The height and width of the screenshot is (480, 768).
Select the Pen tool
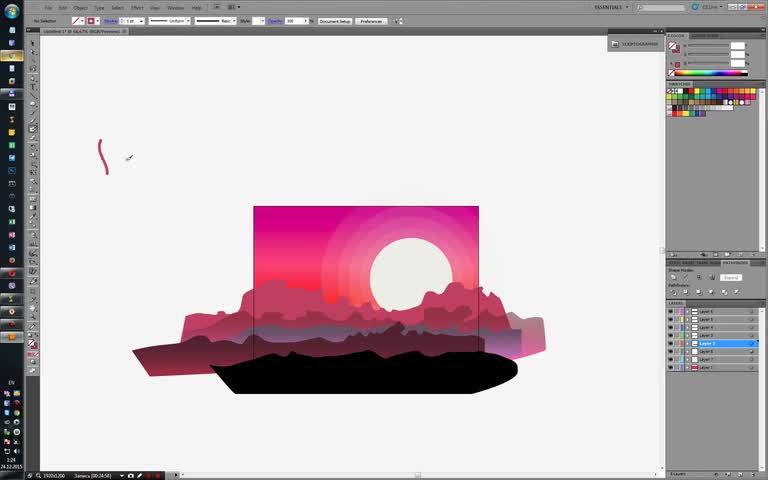(x=33, y=78)
